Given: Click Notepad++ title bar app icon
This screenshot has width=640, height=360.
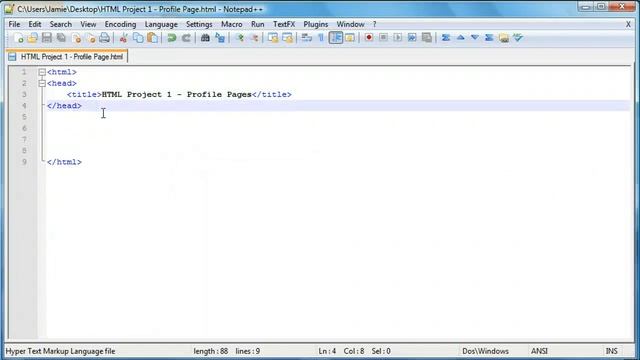Looking at the screenshot, I should (x=9, y=9).
